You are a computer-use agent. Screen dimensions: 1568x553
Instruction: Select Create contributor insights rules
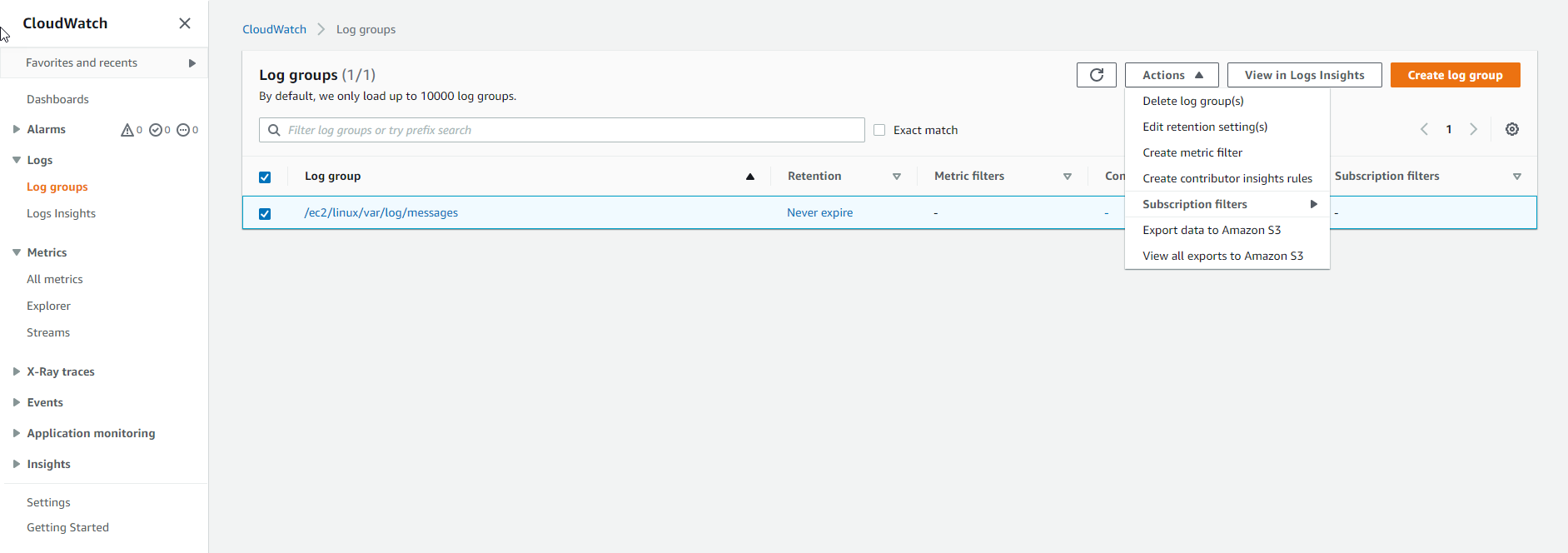tap(1227, 178)
